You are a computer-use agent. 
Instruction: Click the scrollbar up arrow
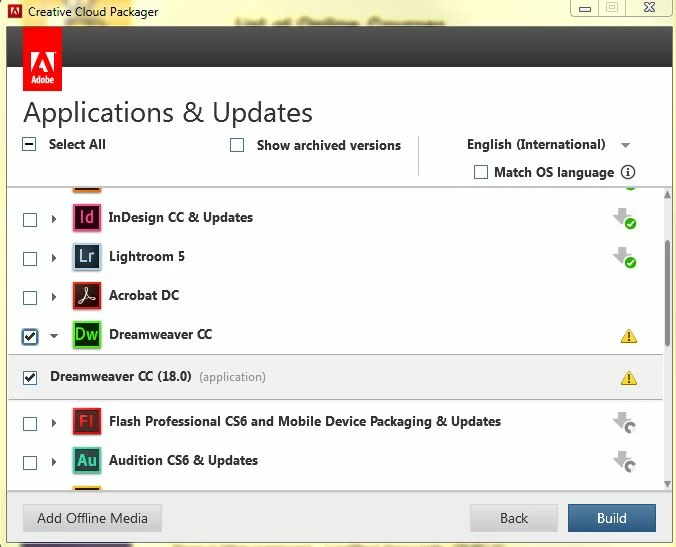tap(667, 194)
